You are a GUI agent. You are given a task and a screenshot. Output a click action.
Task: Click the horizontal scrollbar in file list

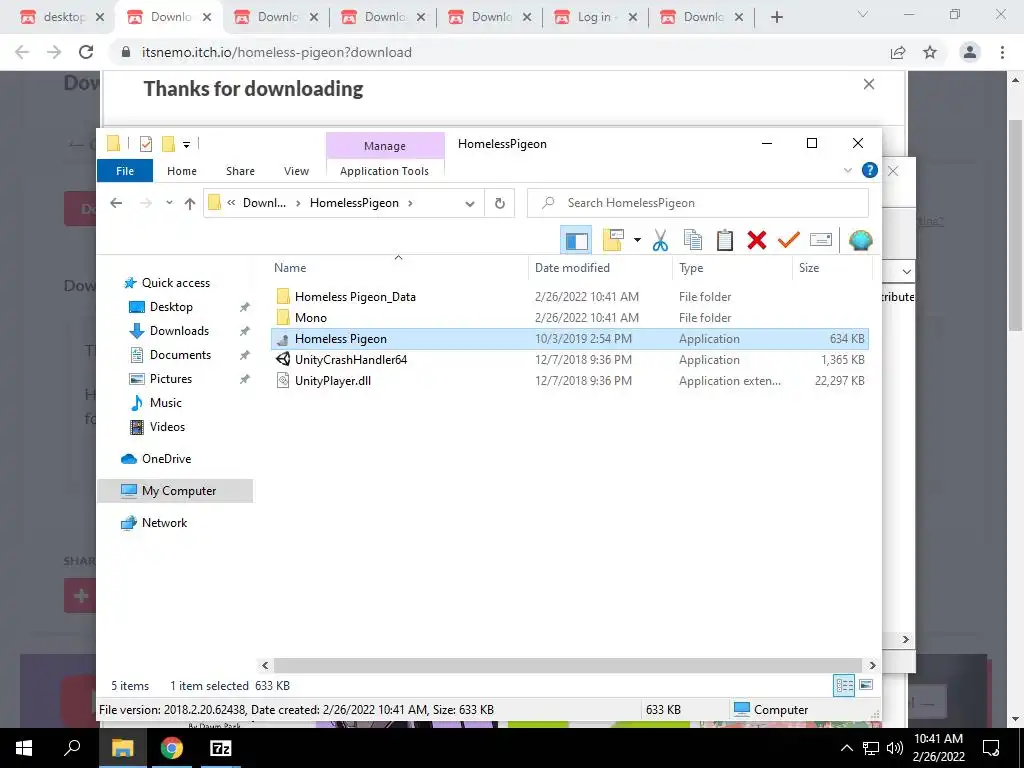tap(568, 665)
